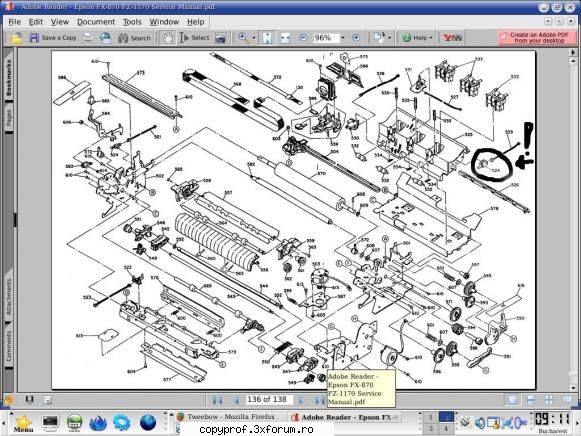Switch to Adobe Reader taskbar window button
581x436 pixels.
[x=345, y=417]
